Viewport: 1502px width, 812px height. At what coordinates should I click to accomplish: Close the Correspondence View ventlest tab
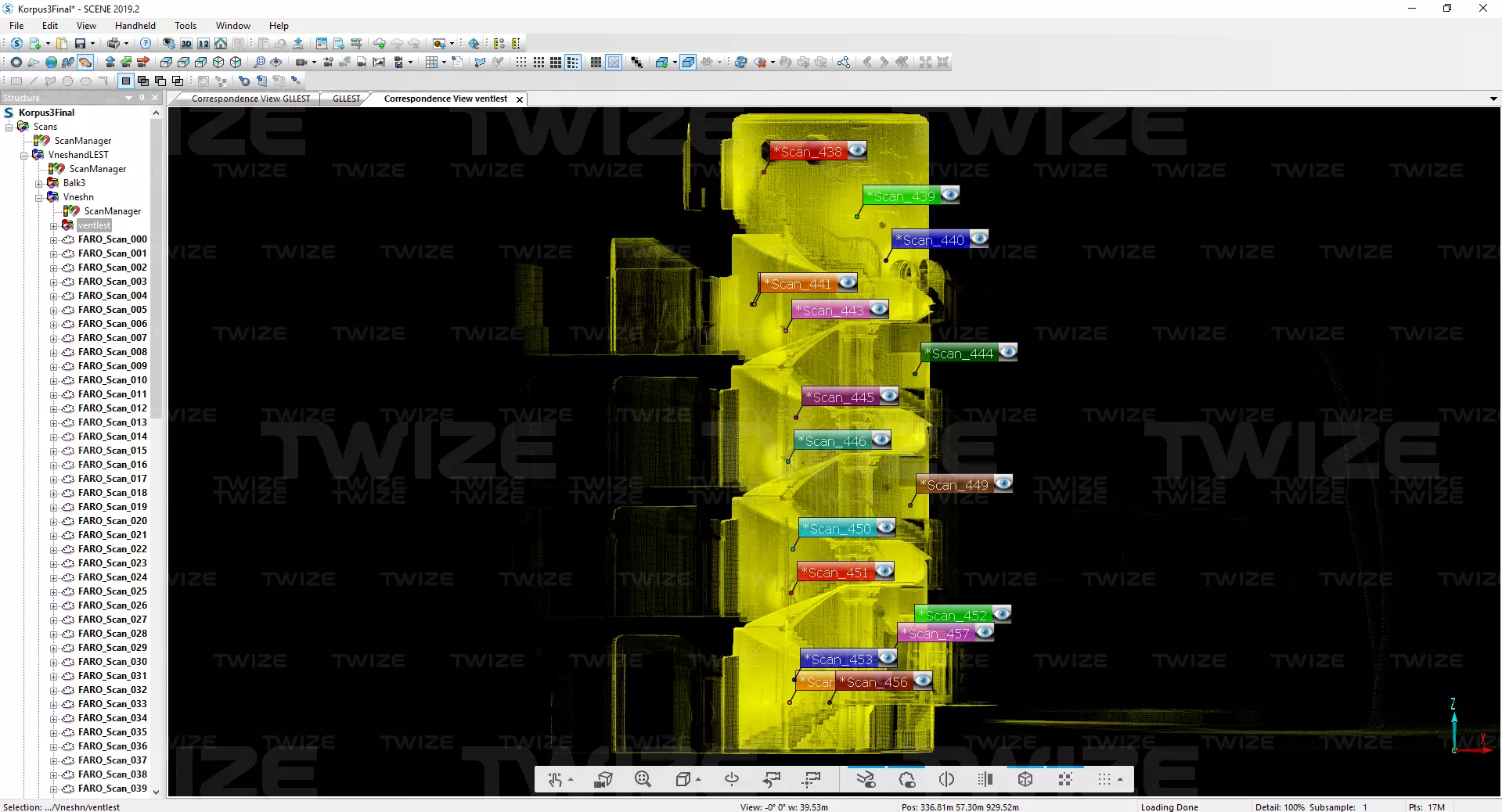click(519, 99)
